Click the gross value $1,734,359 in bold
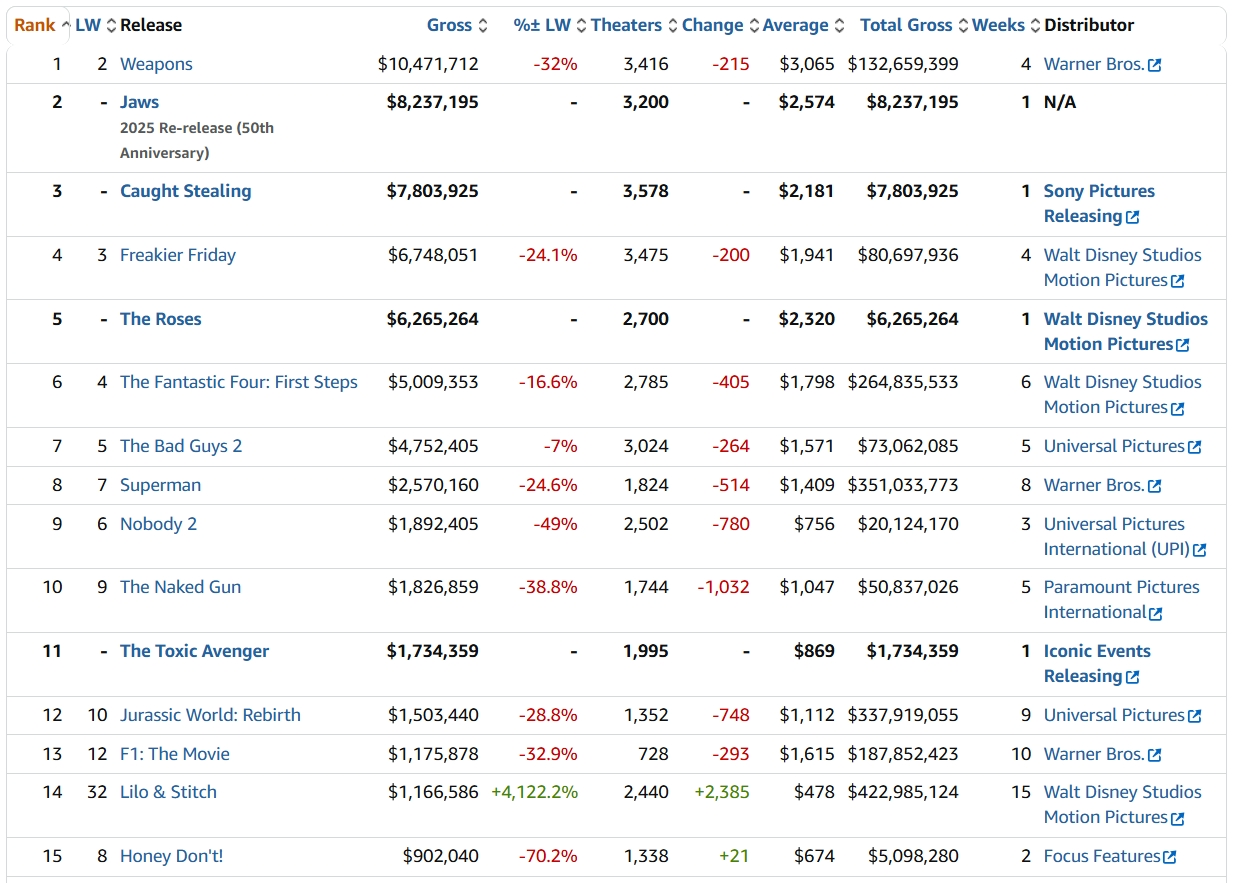Viewport: 1235px width, 883px height. 433,651
